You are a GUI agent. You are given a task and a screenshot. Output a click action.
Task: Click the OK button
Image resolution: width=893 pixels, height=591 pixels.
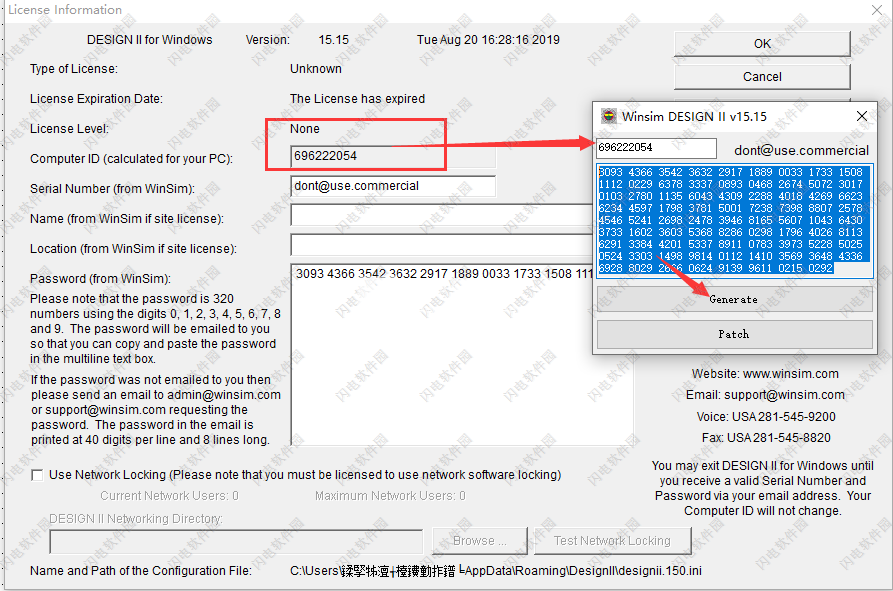762,44
